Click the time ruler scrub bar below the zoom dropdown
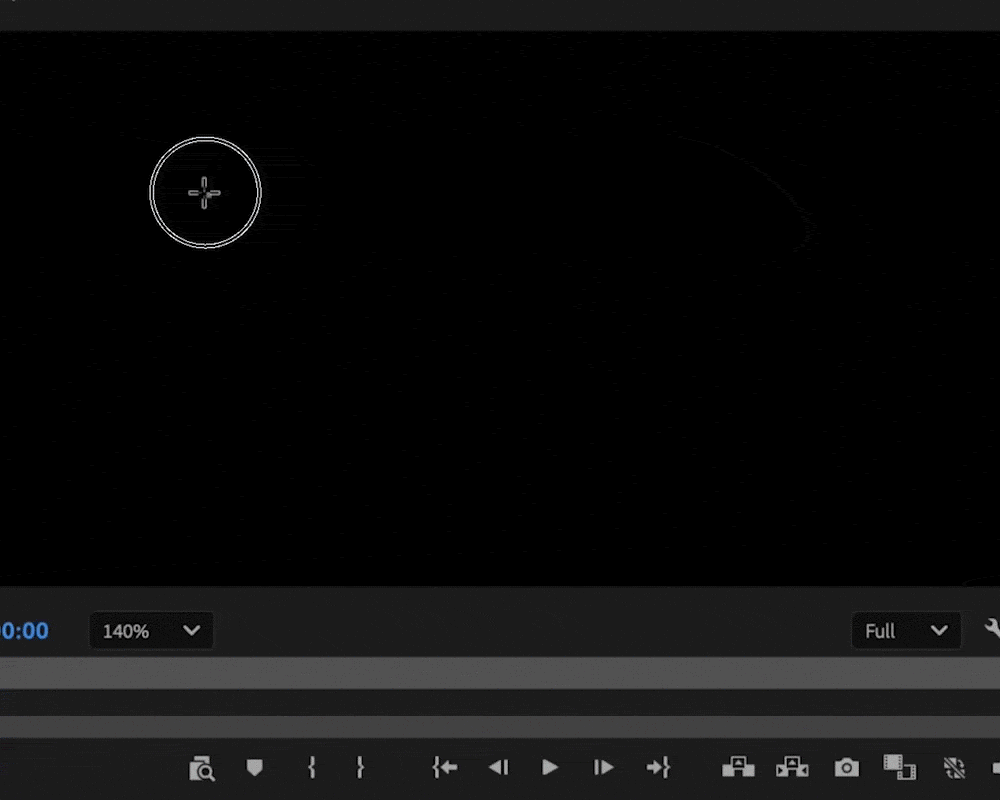Screen dimensions: 1000x800 tap(500, 673)
